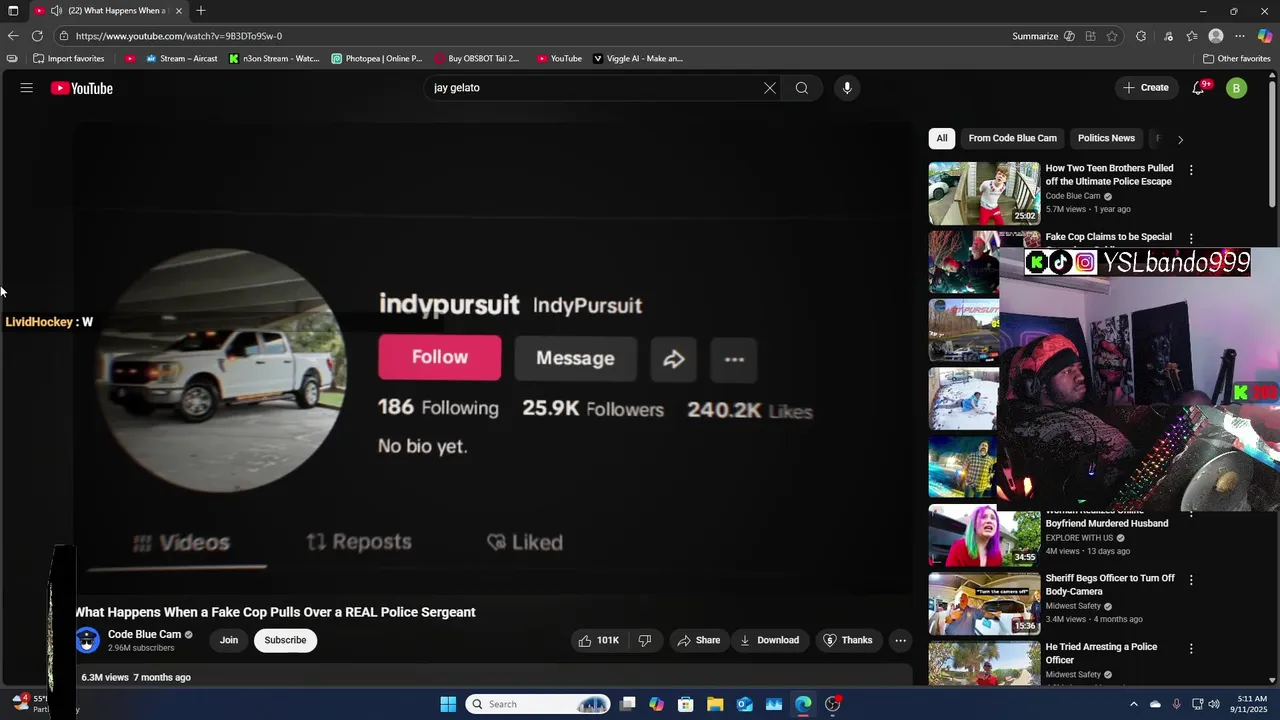Like the video with thumbs up

[598, 640]
